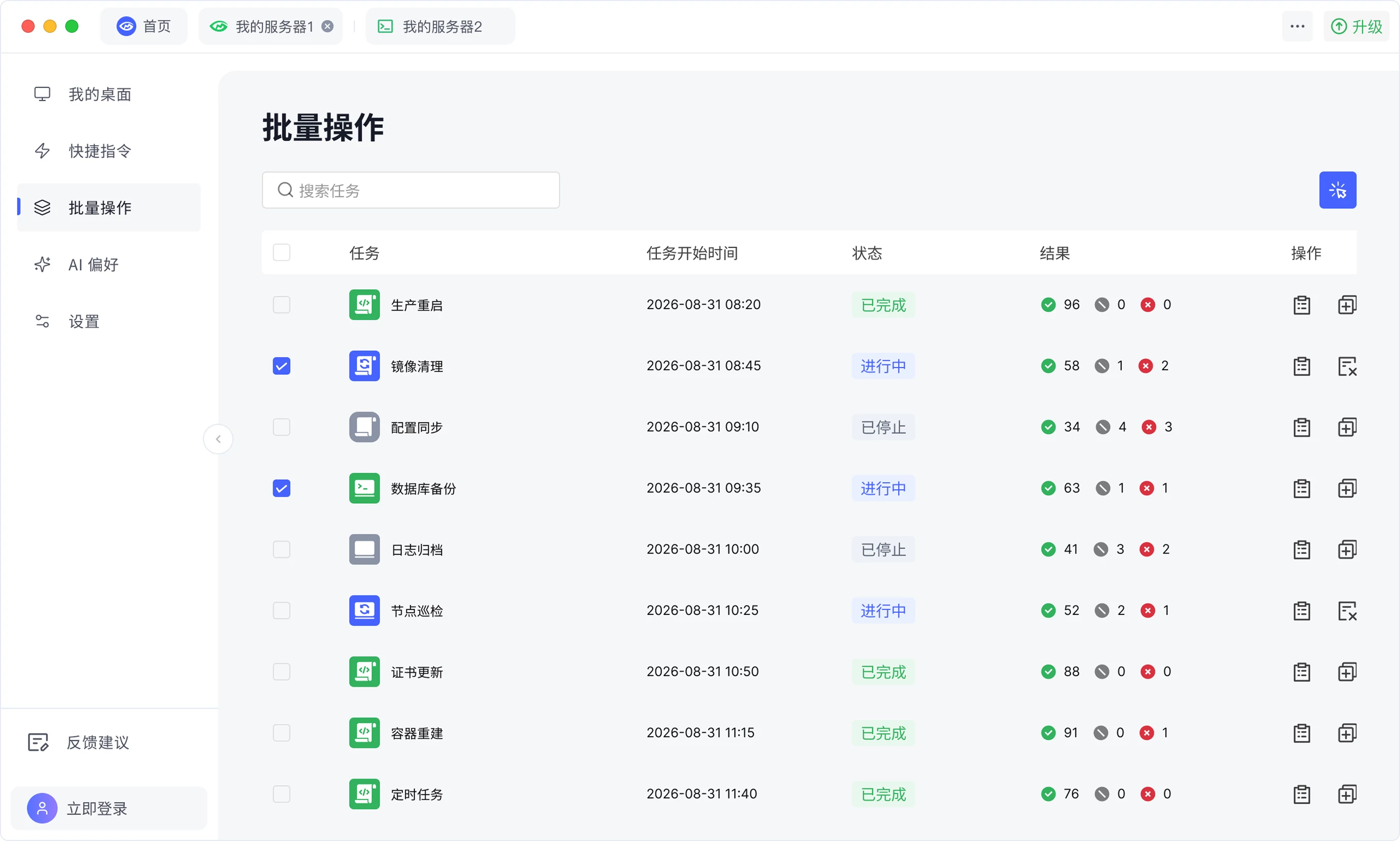Open log icon for 定时任务 task

coord(1301,794)
